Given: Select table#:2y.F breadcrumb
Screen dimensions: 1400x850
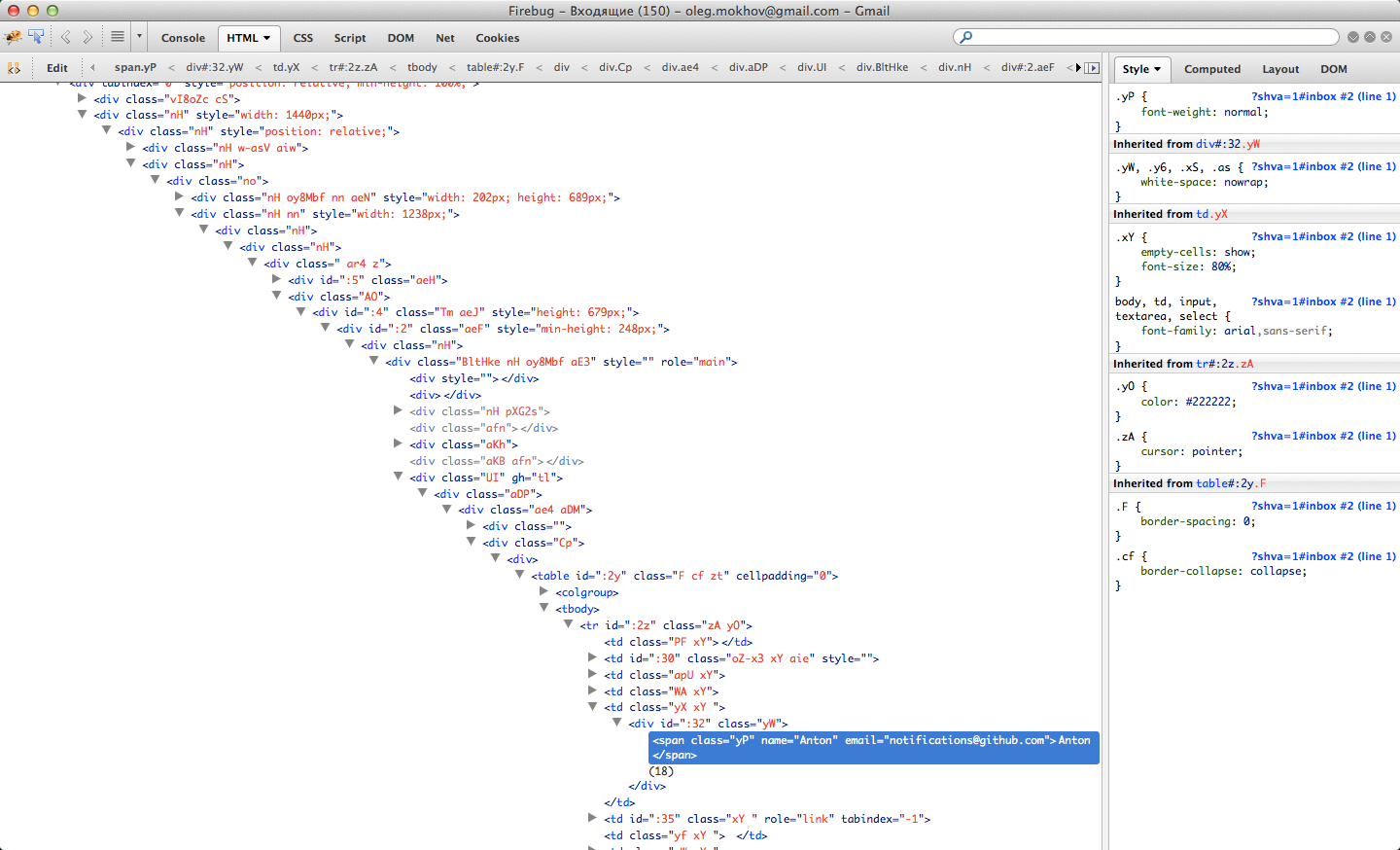Looking at the screenshot, I should click(495, 67).
